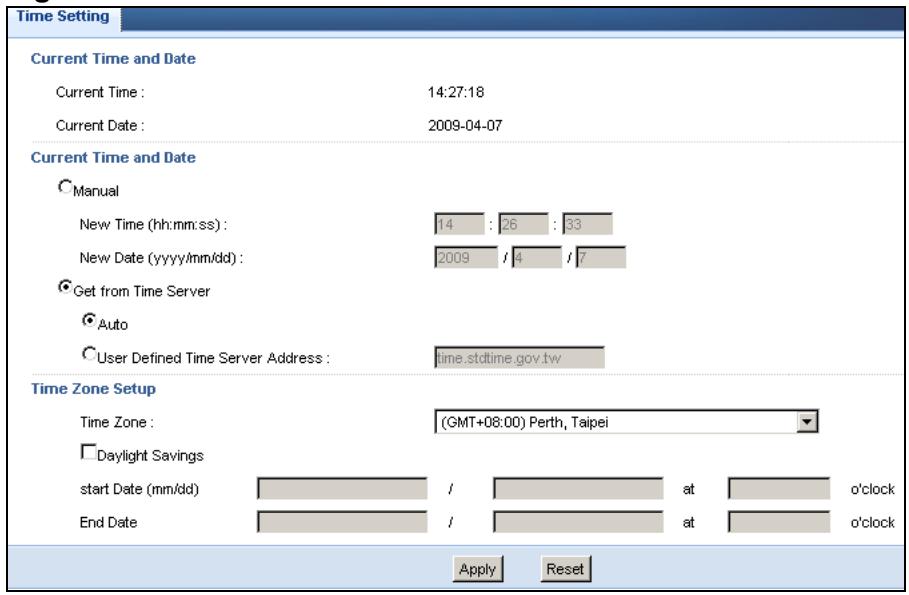Click the New Time minutes field
The height and width of the screenshot is (595, 909).
tap(523, 224)
